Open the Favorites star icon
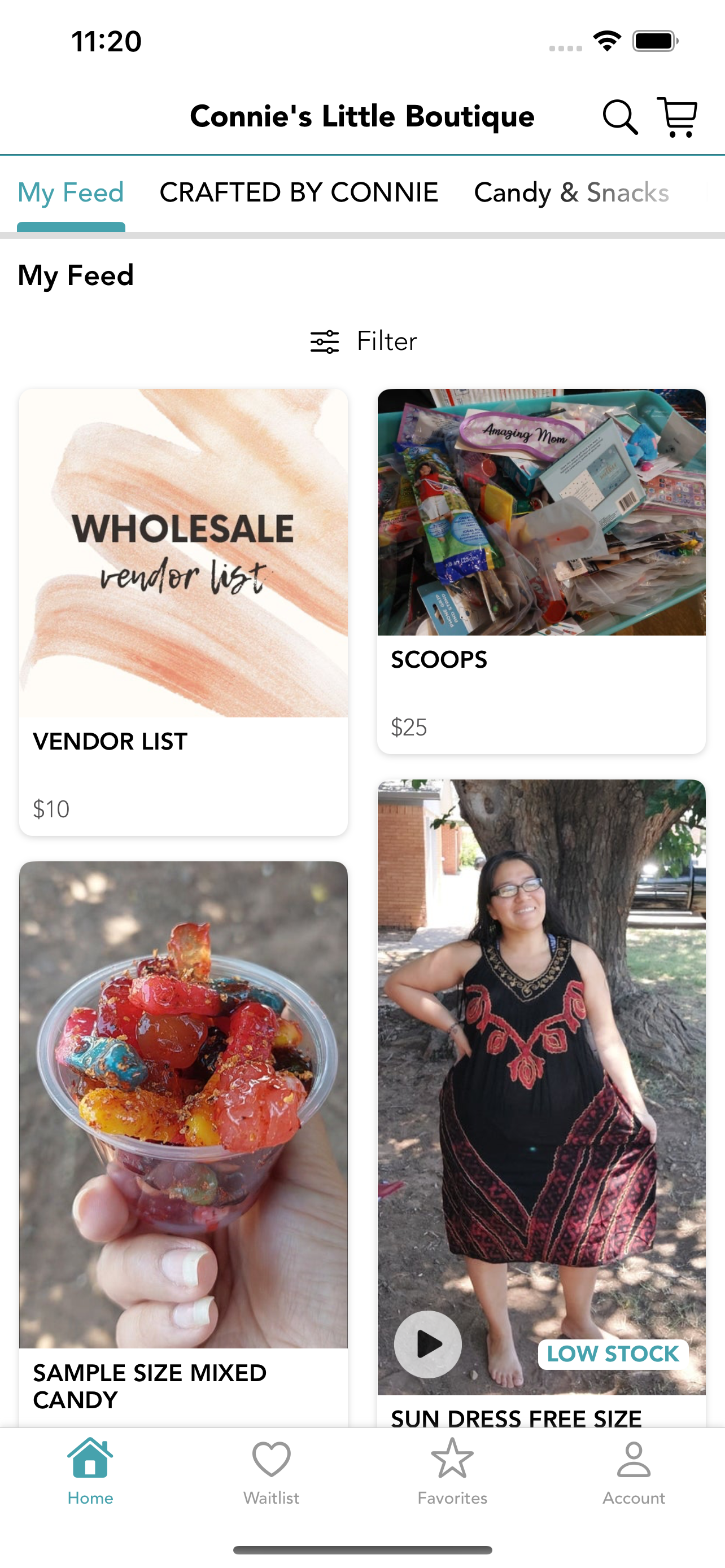This screenshot has width=725, height=1568. tap(452, 1458)
